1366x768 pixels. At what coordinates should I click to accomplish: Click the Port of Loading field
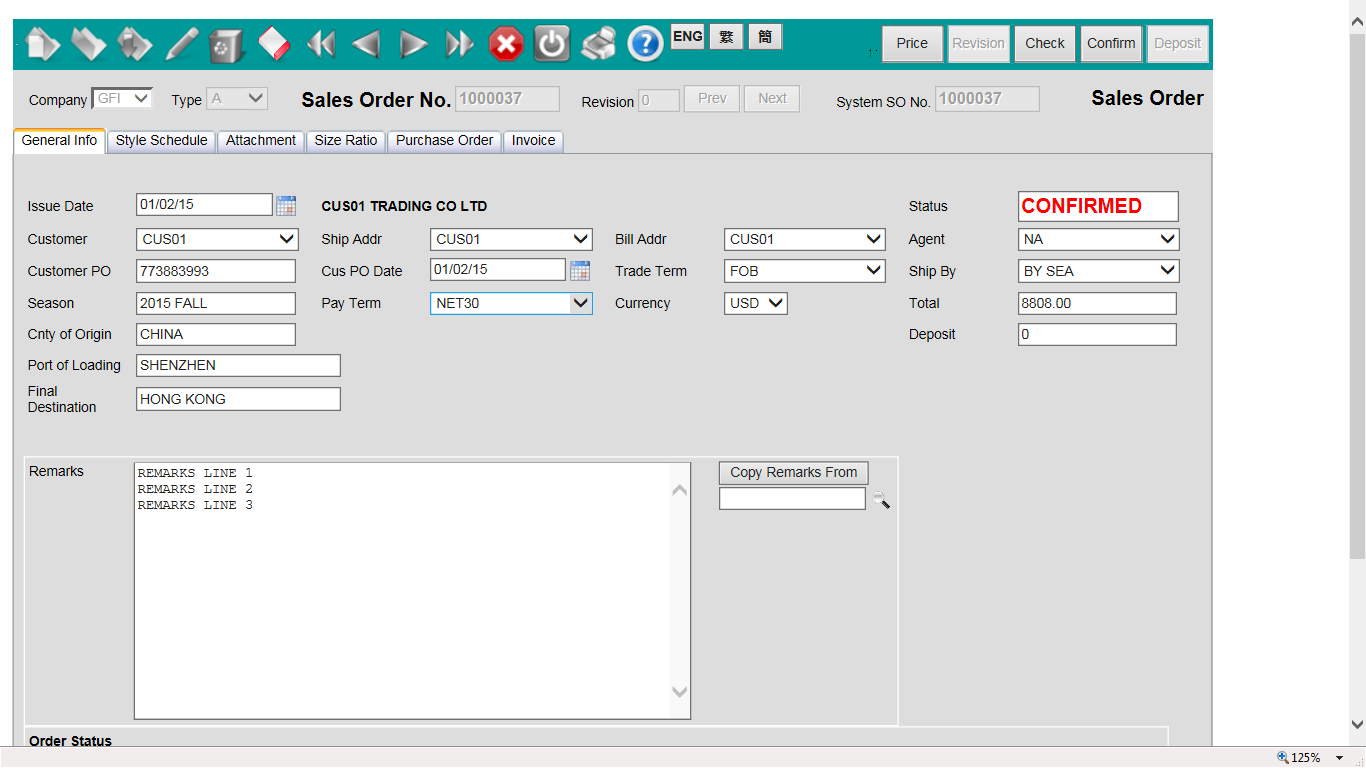pos(238,365)
